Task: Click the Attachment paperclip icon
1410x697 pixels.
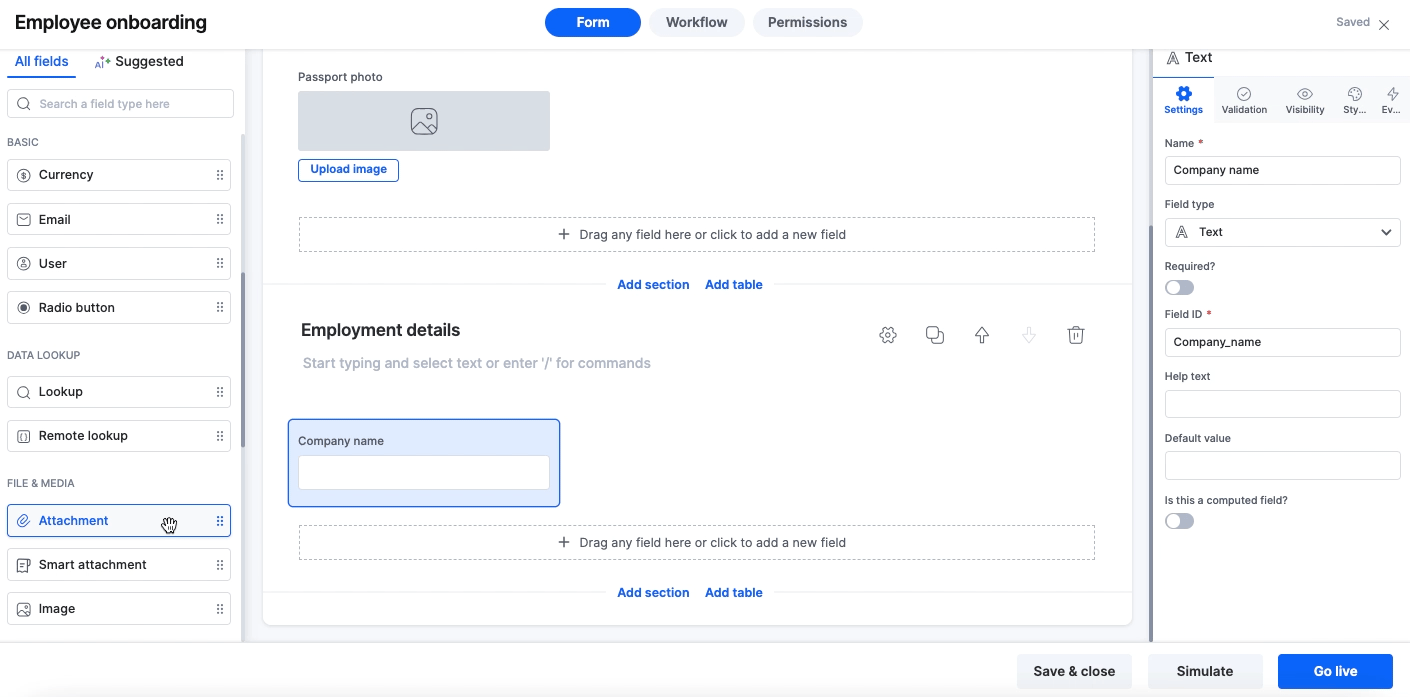Action: pyautogui.click(x=24, y=521)
